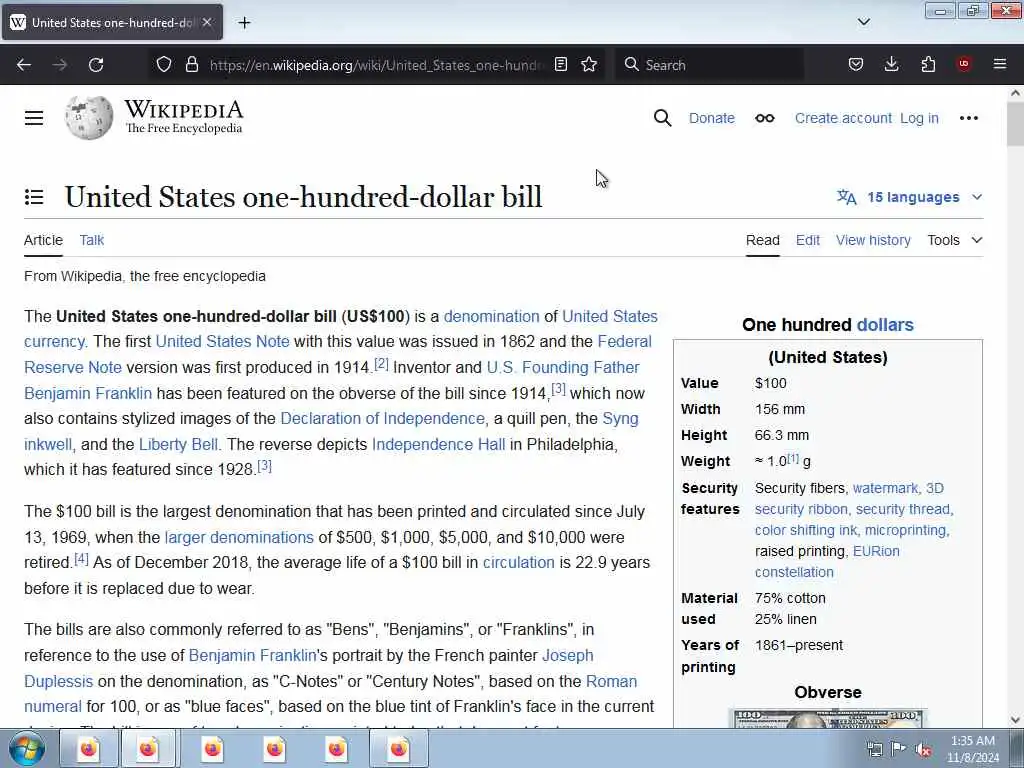
Task: Click the page vertical scrollbar thumb
Action: [x=1015, y=124]
